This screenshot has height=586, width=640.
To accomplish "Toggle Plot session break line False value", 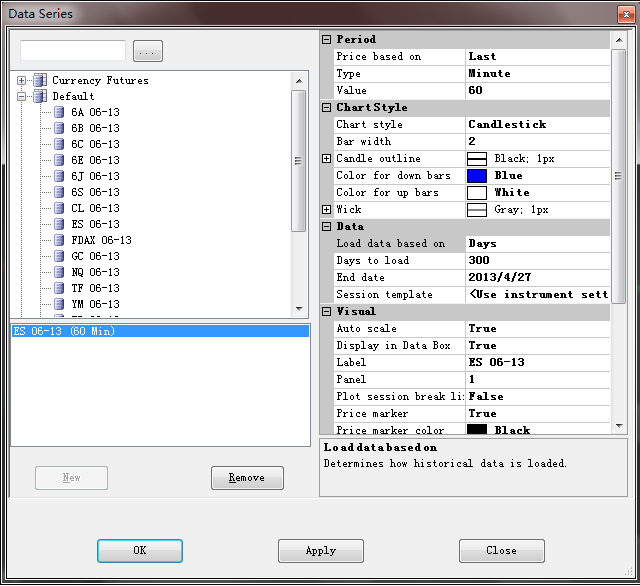I will click(x=538, y=397).
